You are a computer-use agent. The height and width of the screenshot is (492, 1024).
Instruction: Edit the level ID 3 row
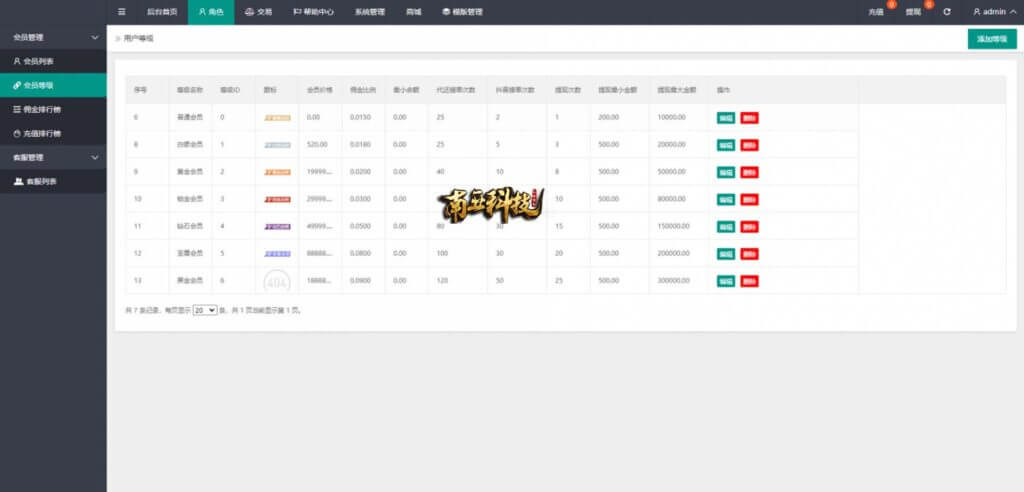coord(726,199)
